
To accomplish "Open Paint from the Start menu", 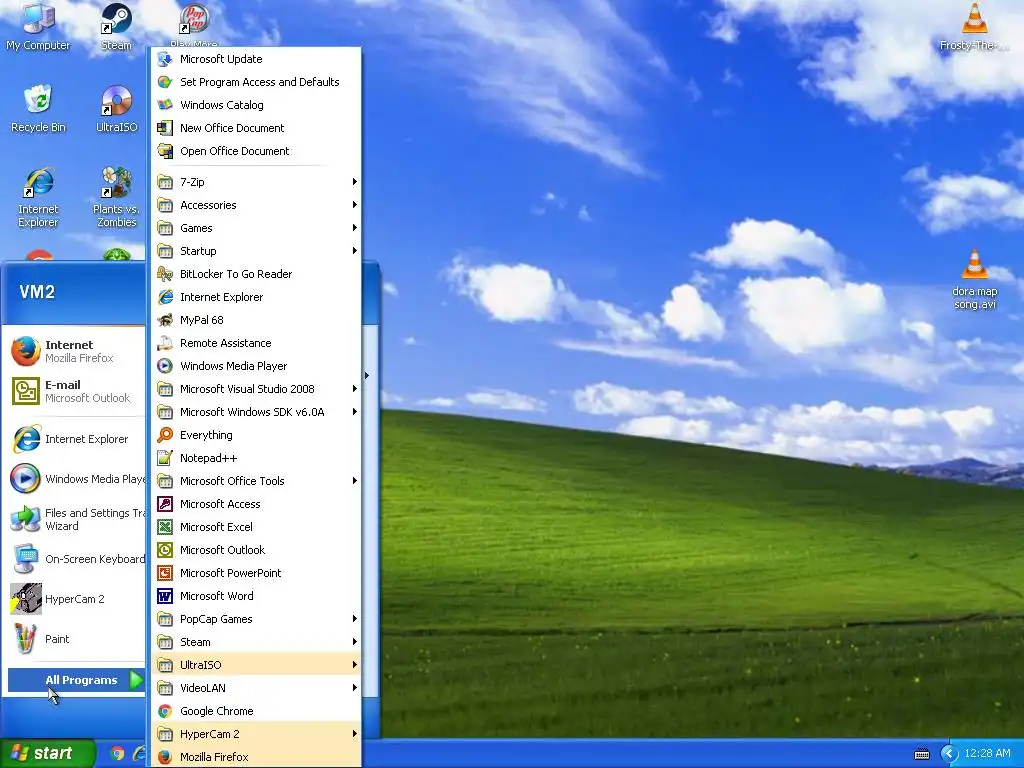I will coord(73,639).
